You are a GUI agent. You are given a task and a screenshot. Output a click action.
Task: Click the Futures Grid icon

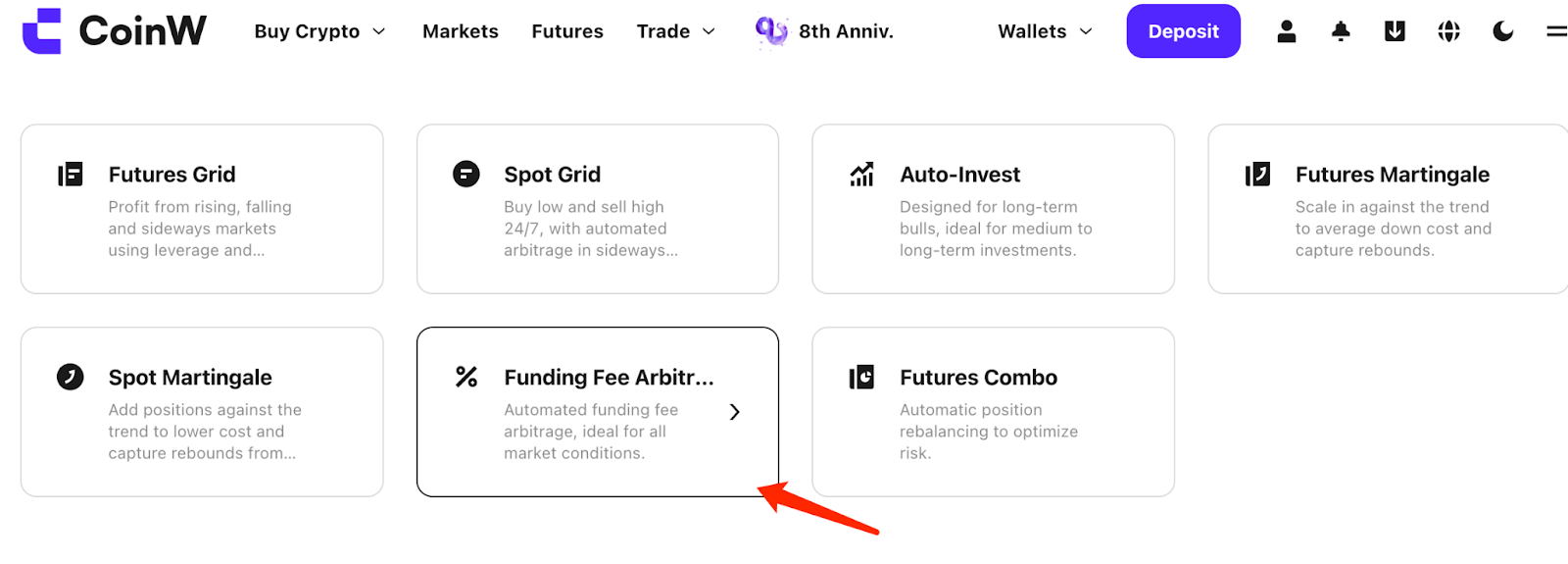click(71, 175)
